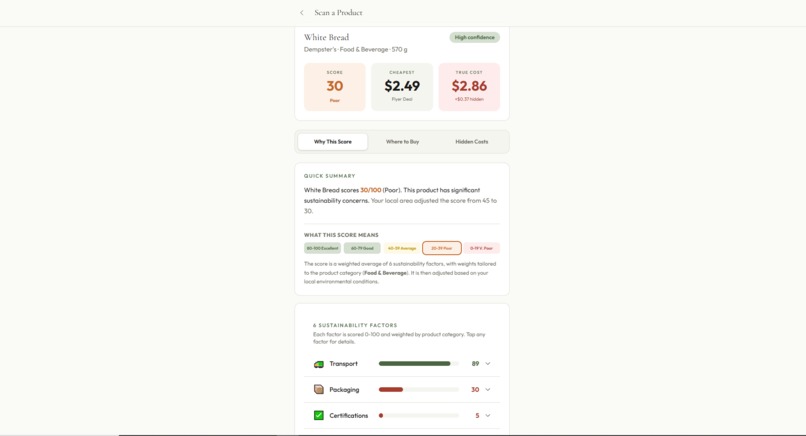
Task: Click the Scan a Product header title
Action: point(338,13)
